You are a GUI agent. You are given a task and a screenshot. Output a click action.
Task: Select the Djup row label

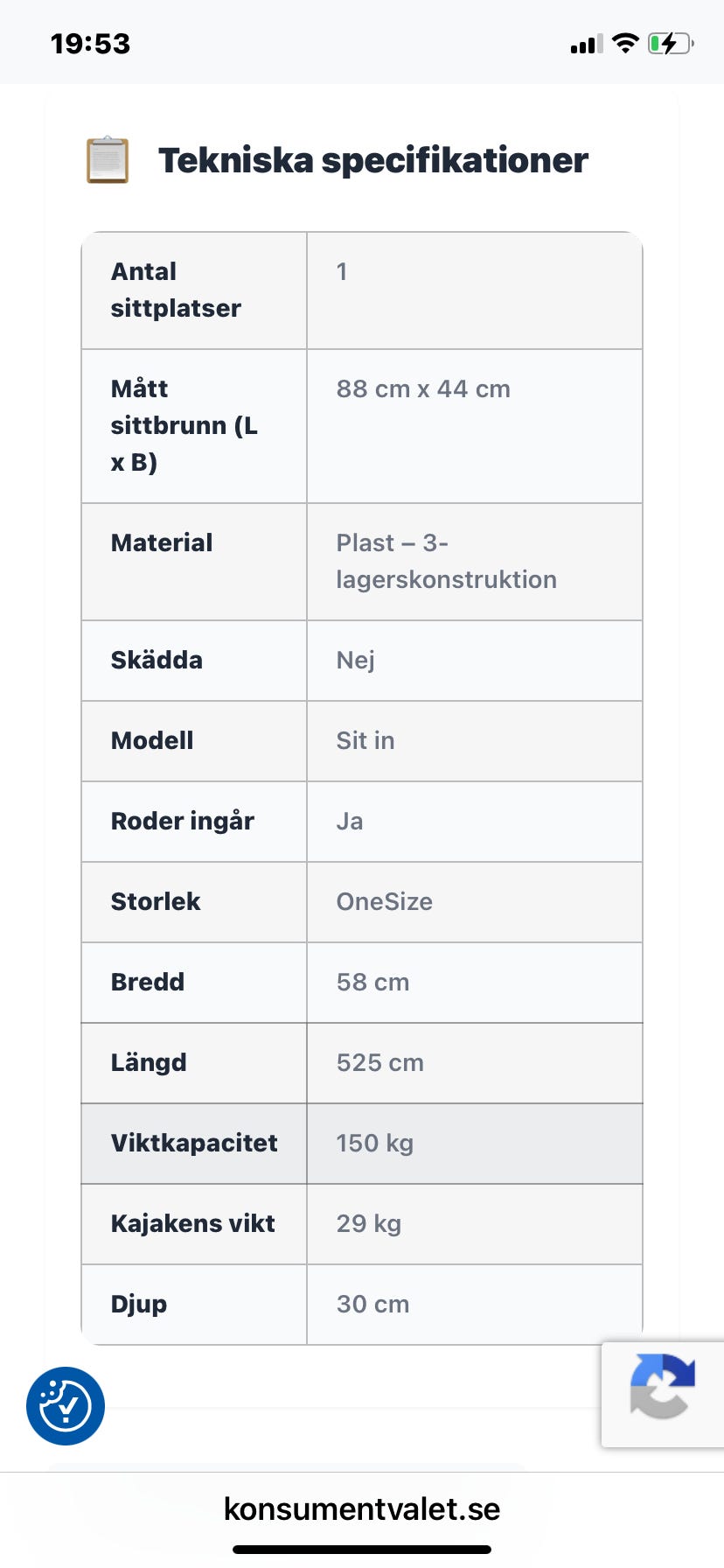click(x=139, y=1304)
